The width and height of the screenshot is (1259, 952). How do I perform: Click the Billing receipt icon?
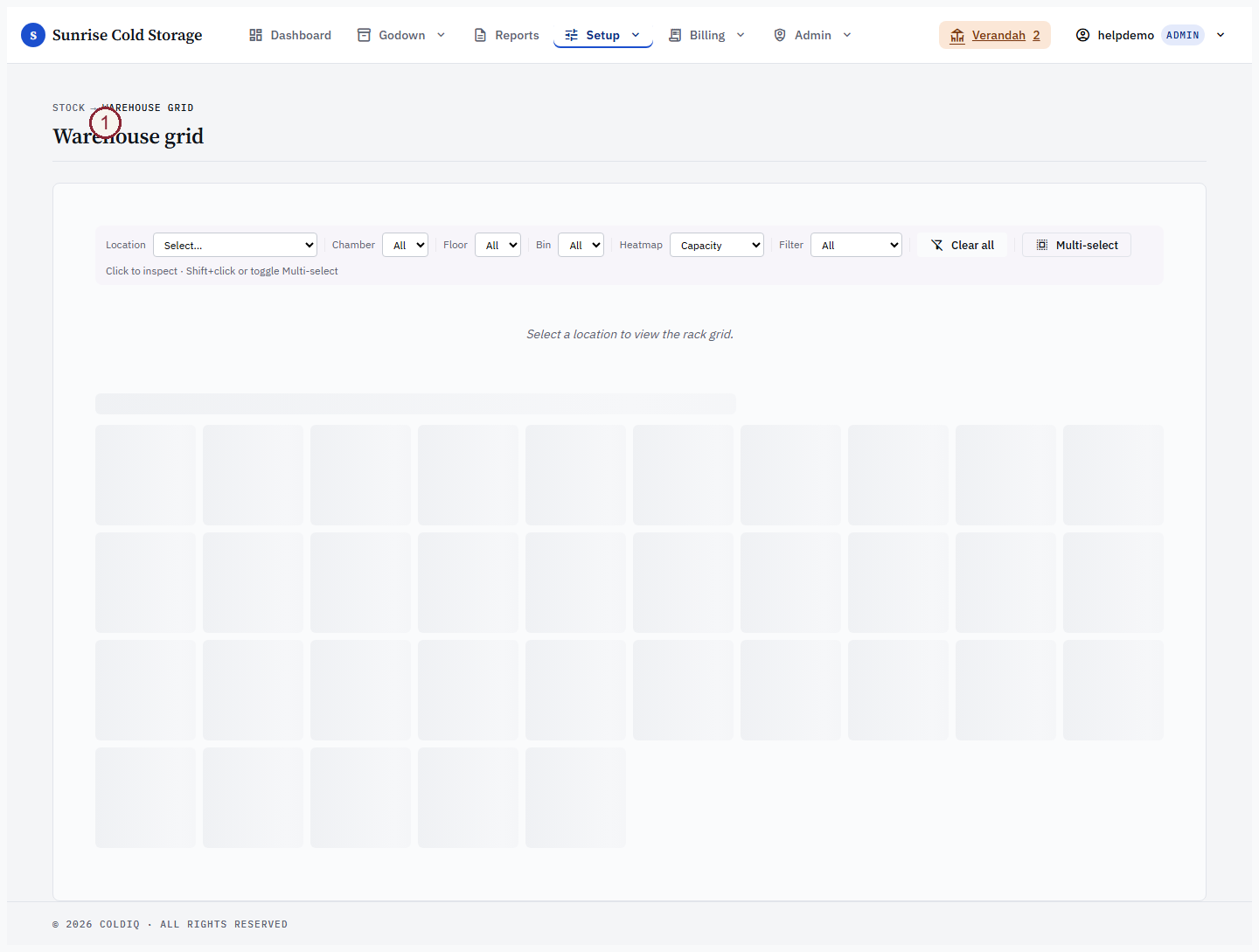click(675, 35)
